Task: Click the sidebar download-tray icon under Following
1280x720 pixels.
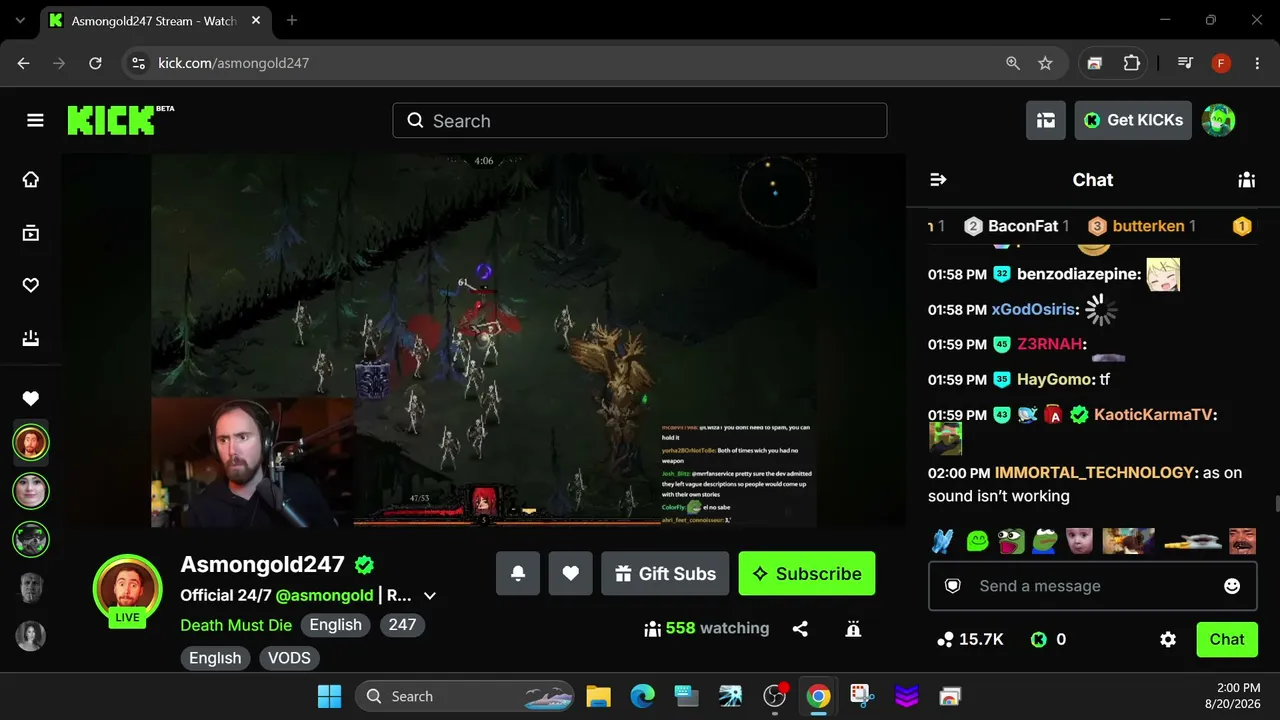Action: (x=31, y=338)
